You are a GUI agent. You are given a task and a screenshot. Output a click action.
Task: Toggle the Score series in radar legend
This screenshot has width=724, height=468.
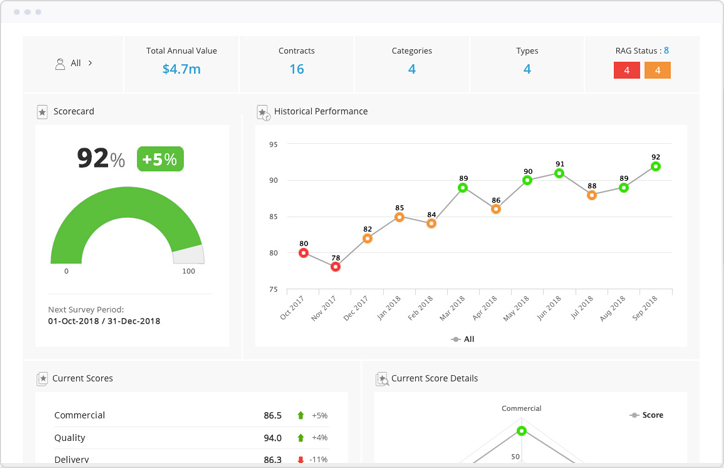(645, 415)
